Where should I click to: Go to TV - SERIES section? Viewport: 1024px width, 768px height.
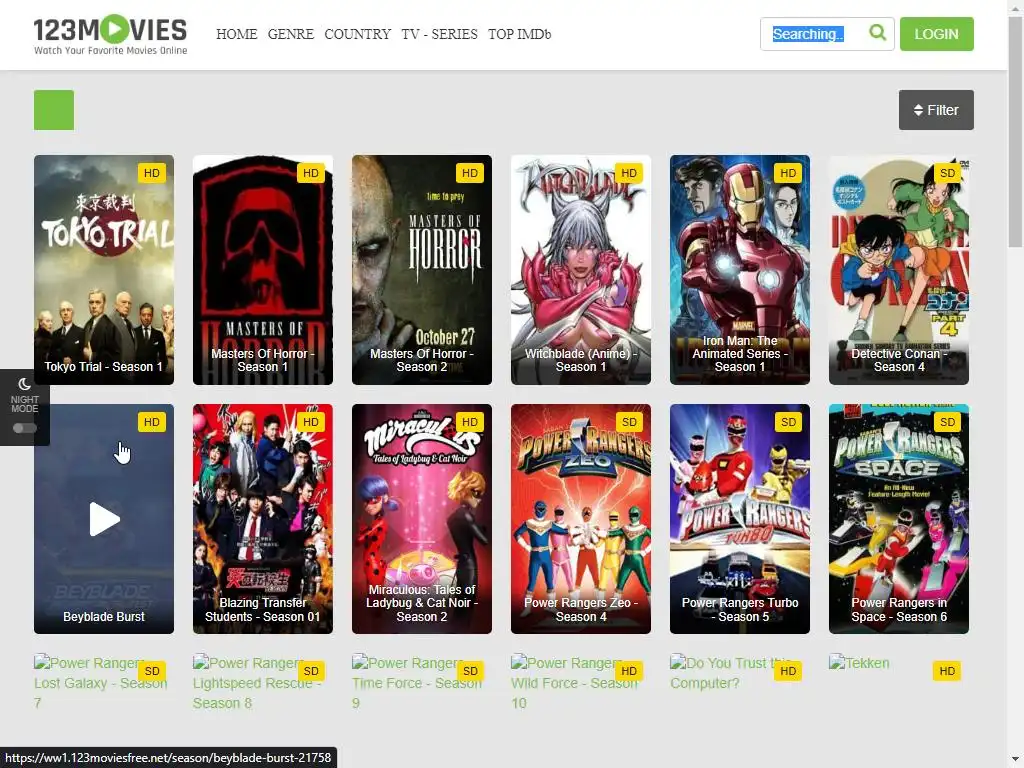tap(440, 34)
